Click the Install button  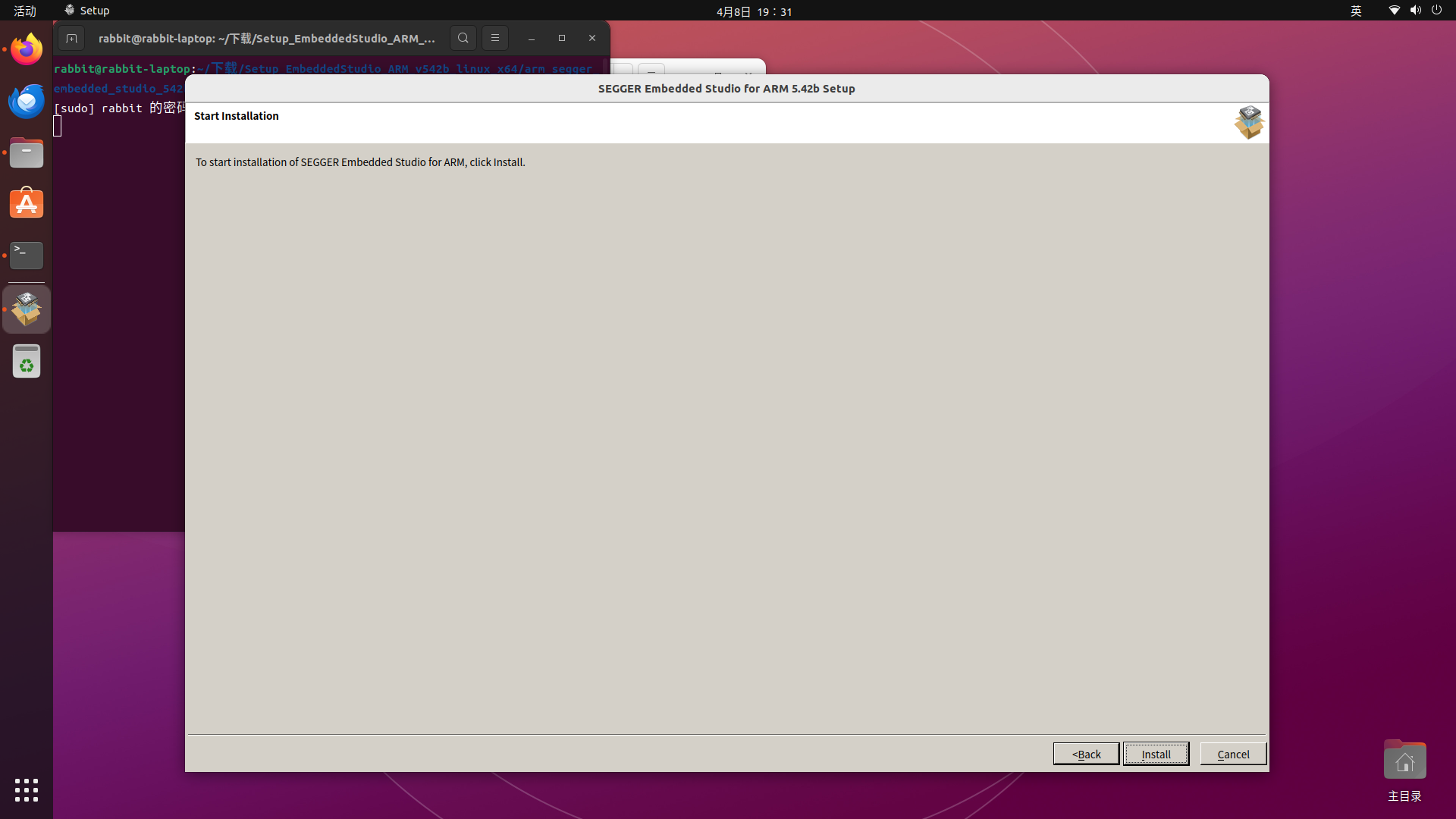[1156, 754]
